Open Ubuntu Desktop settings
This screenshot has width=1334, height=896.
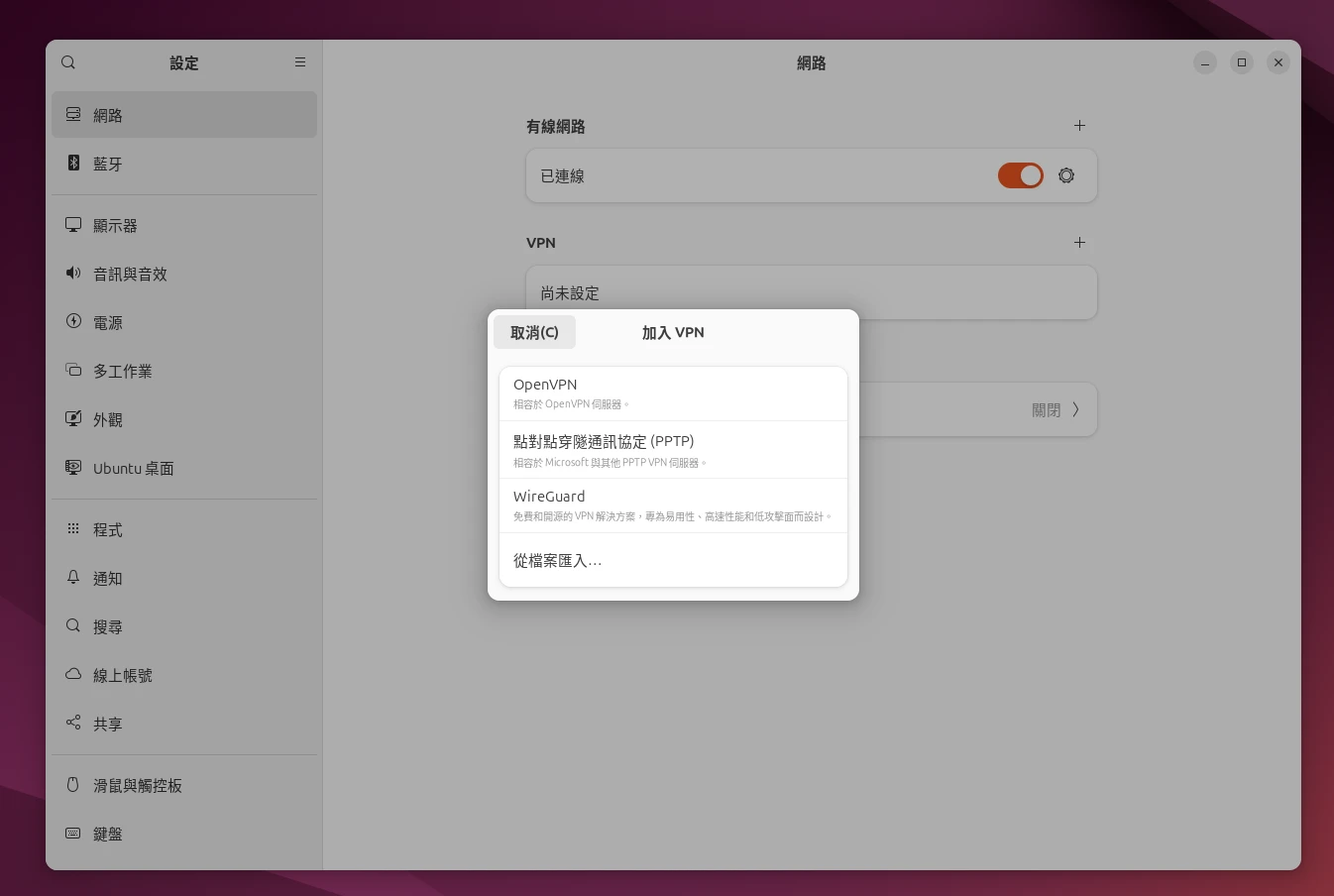point(134,468)
